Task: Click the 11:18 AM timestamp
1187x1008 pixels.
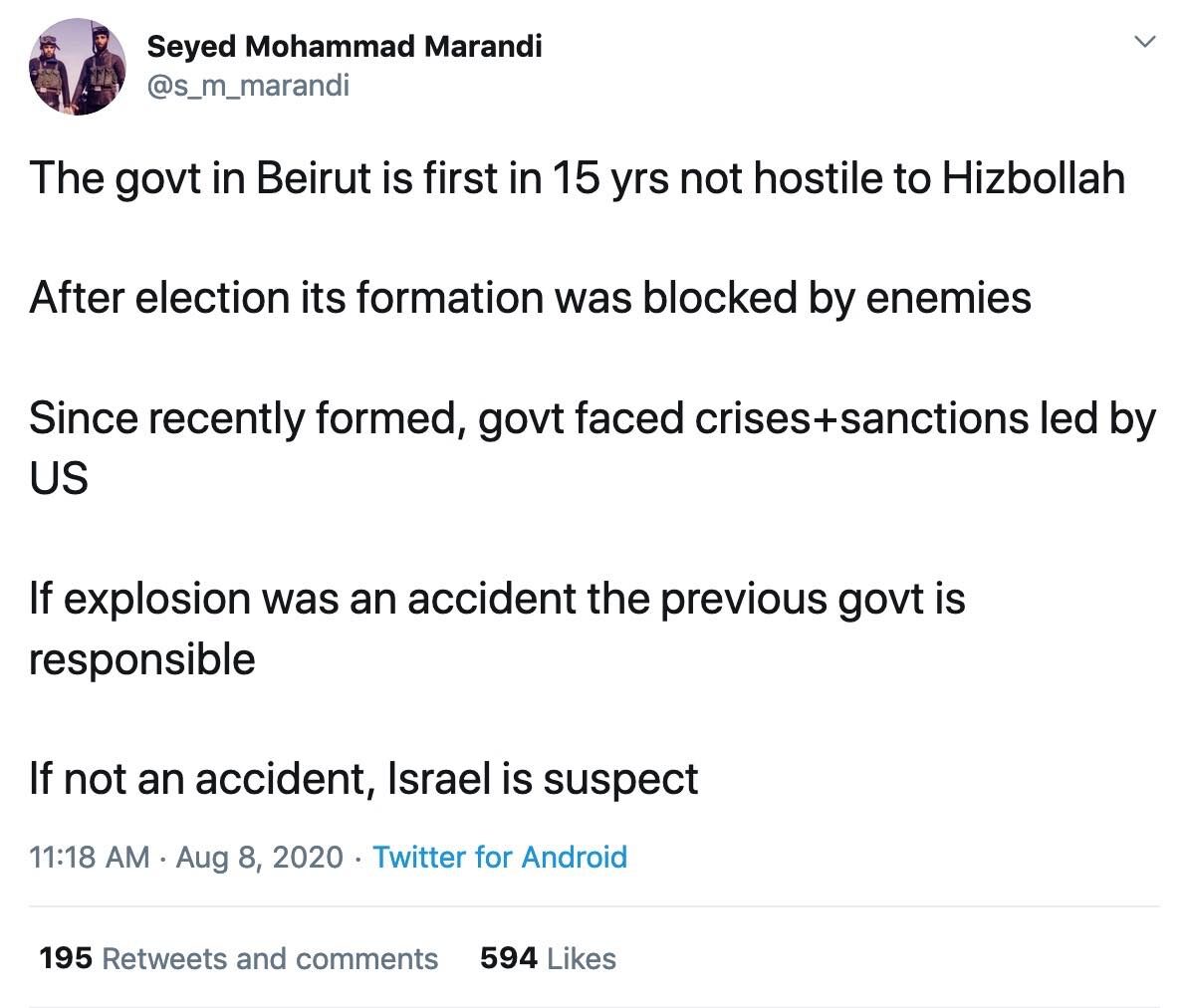Action: (90, 858)
